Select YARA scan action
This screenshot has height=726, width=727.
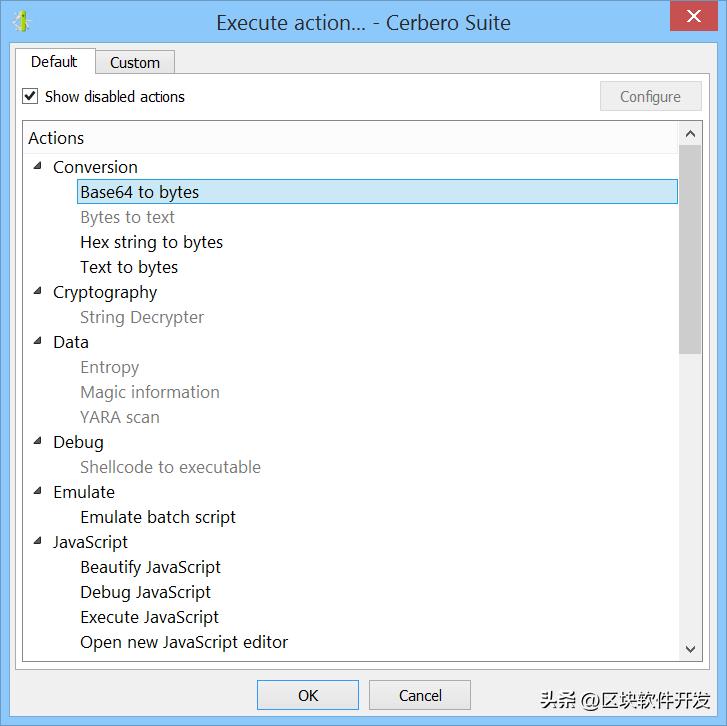pos(120,417)
